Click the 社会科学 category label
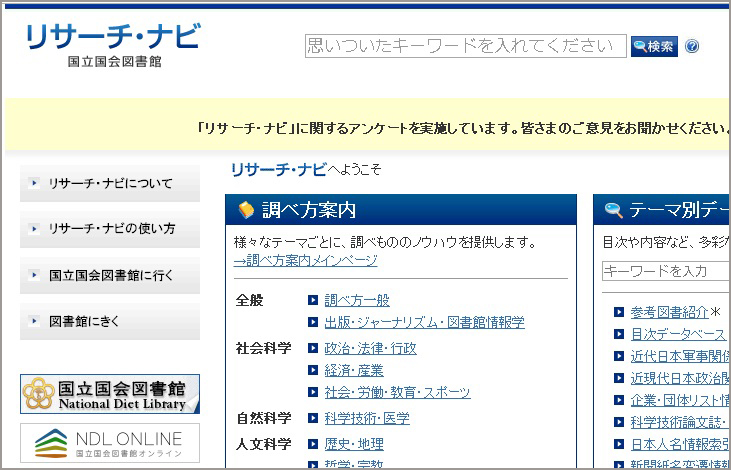Image resolution: width=731 pixels, height=470 pixels. click(x=263, y=348)
